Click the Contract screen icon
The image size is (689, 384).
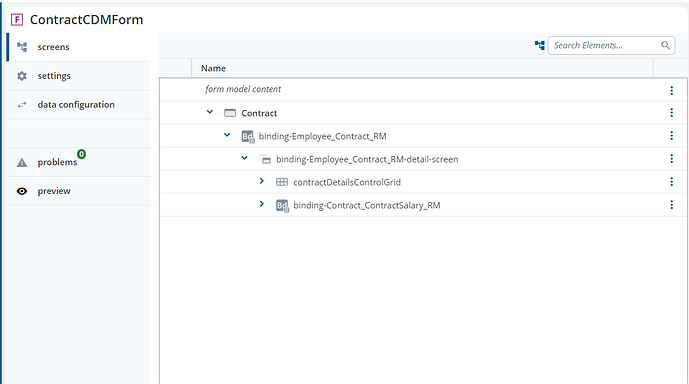tap(230, 113)
